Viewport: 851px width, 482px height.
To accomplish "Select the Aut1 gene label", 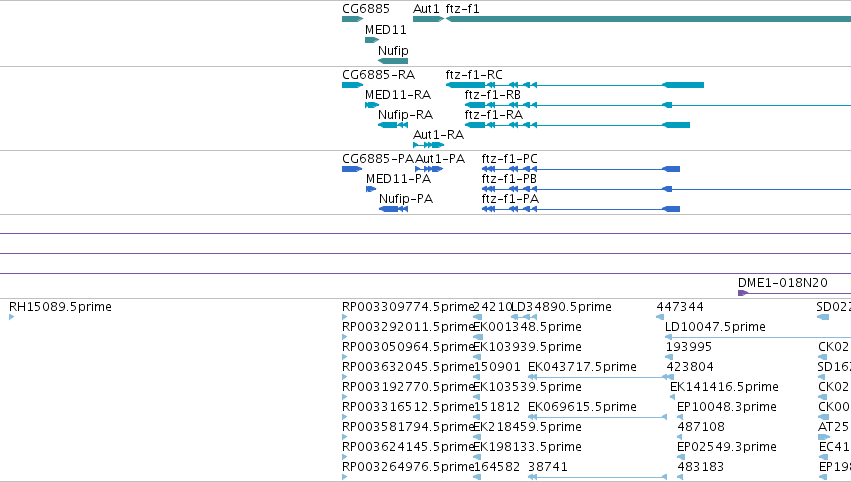I will tap(426, 9).
